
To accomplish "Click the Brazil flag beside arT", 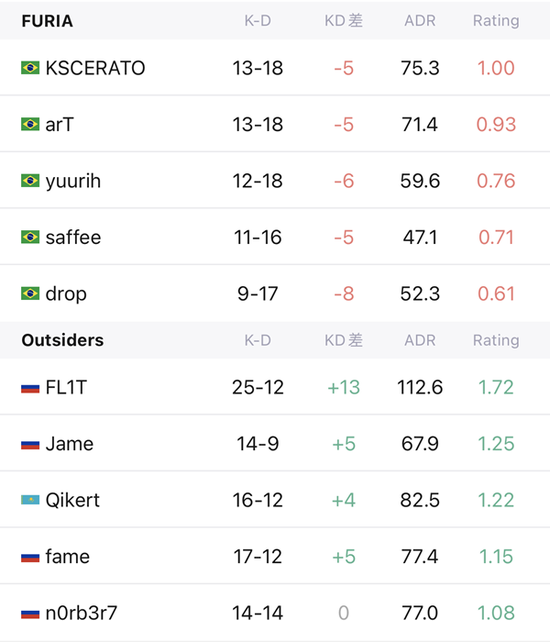I will click(30, 124).
